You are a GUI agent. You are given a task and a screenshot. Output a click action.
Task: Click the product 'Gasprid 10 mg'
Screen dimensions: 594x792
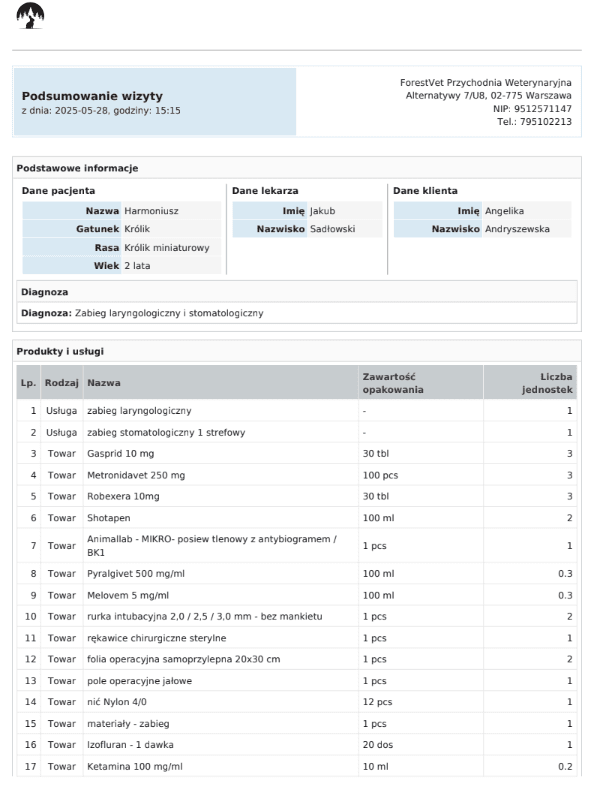pos(120,454)
